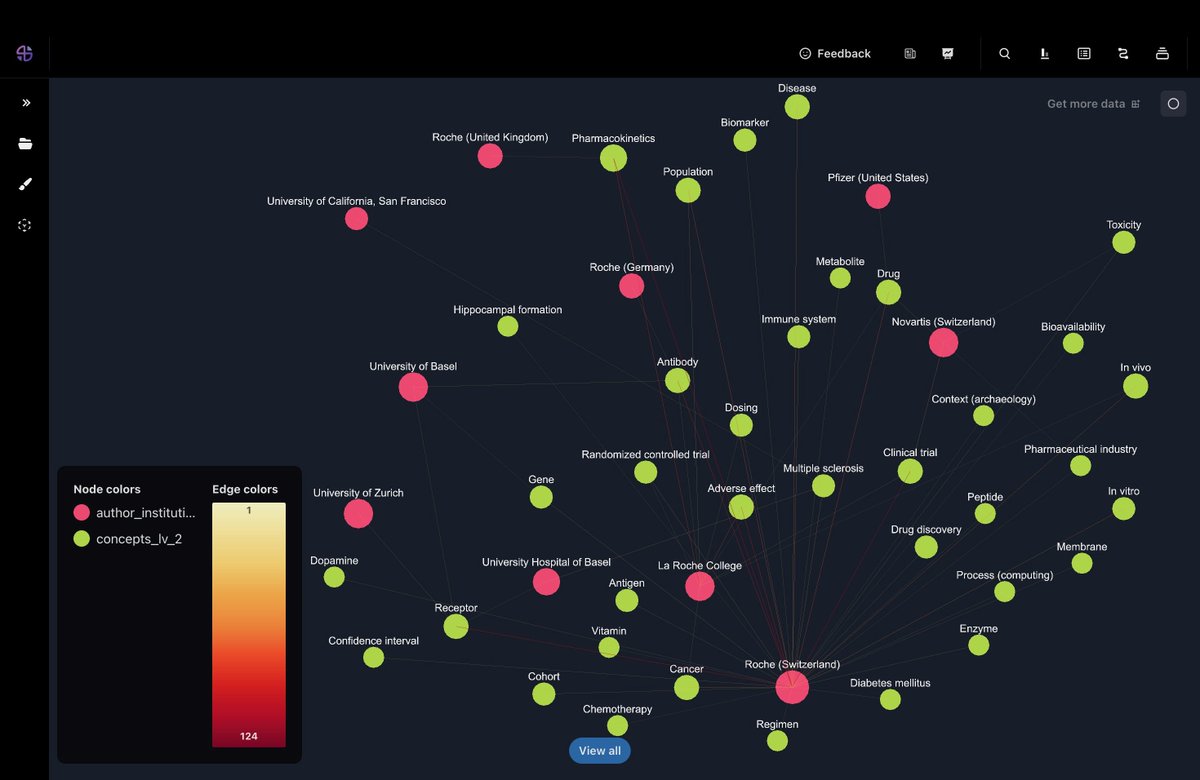Viewport: 1200px width, 780px height.
Task: Select the Dosing node
Action: [741, 426]
